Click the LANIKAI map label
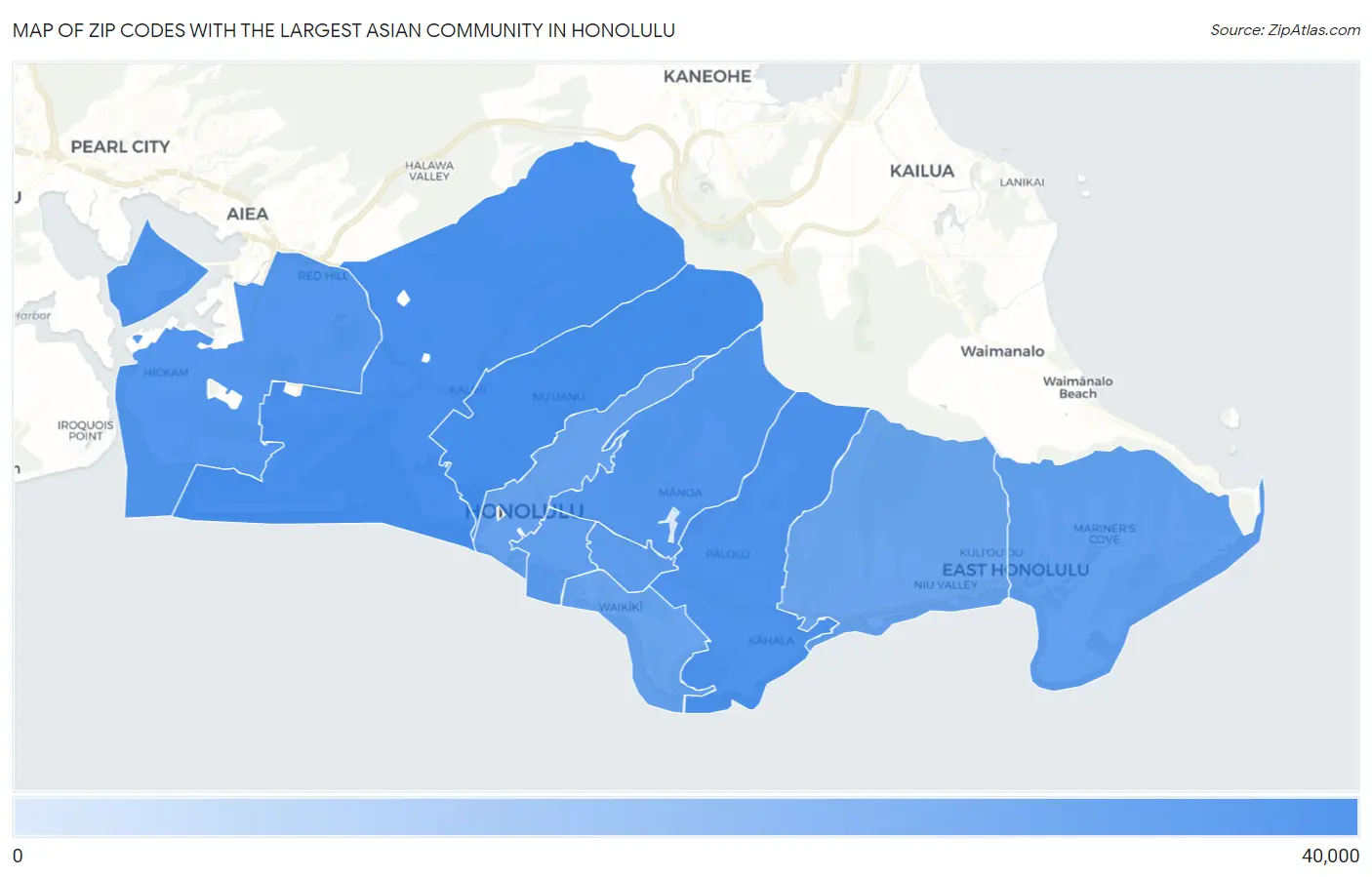1372x877 pixels. click(x=1022, y=182)
